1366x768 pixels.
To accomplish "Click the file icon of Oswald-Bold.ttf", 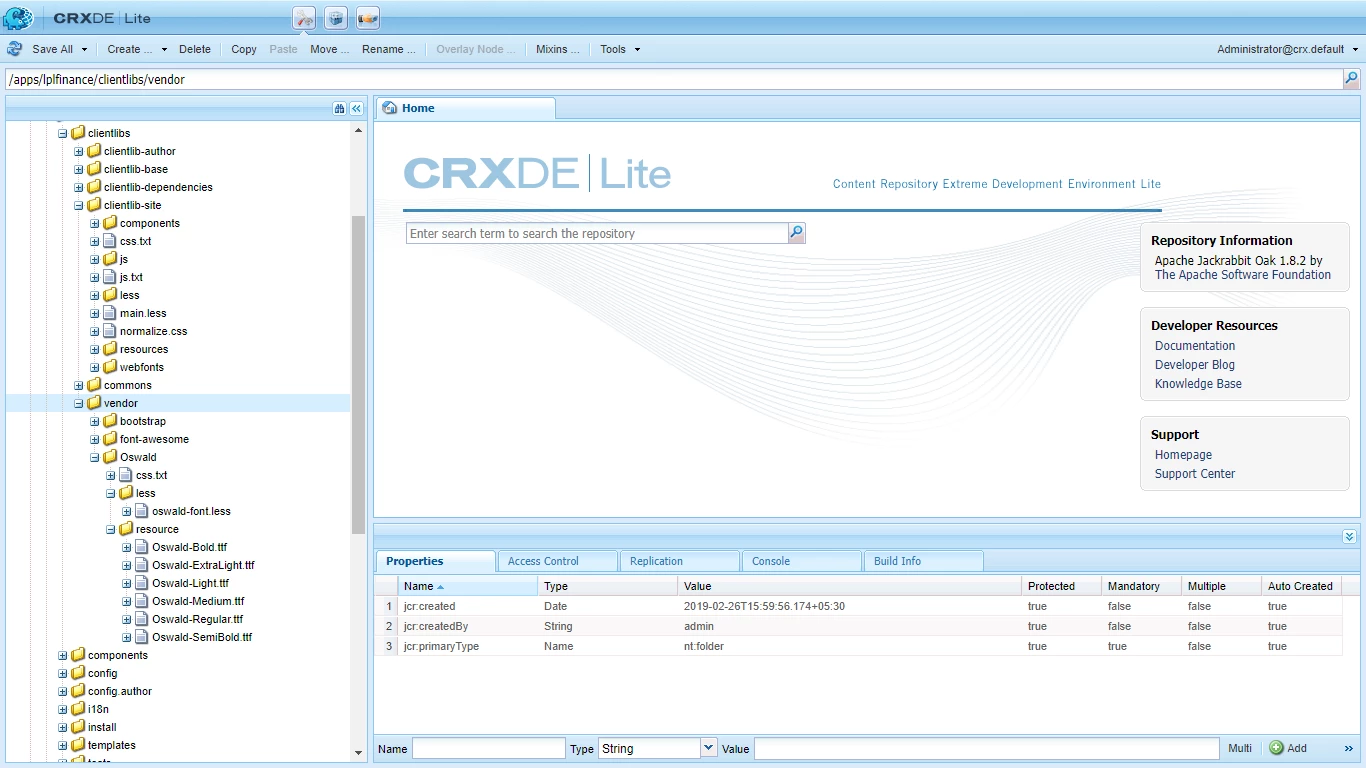I will coord(142,547).
